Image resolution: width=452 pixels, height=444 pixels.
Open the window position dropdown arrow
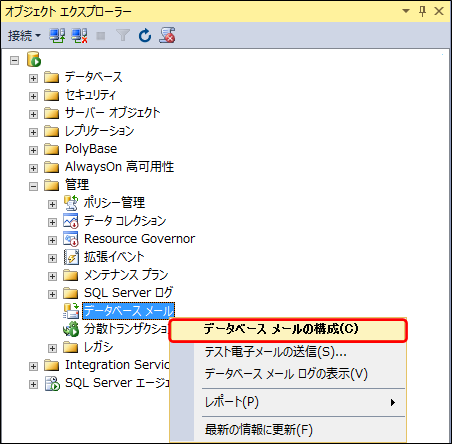coord(406,11)
